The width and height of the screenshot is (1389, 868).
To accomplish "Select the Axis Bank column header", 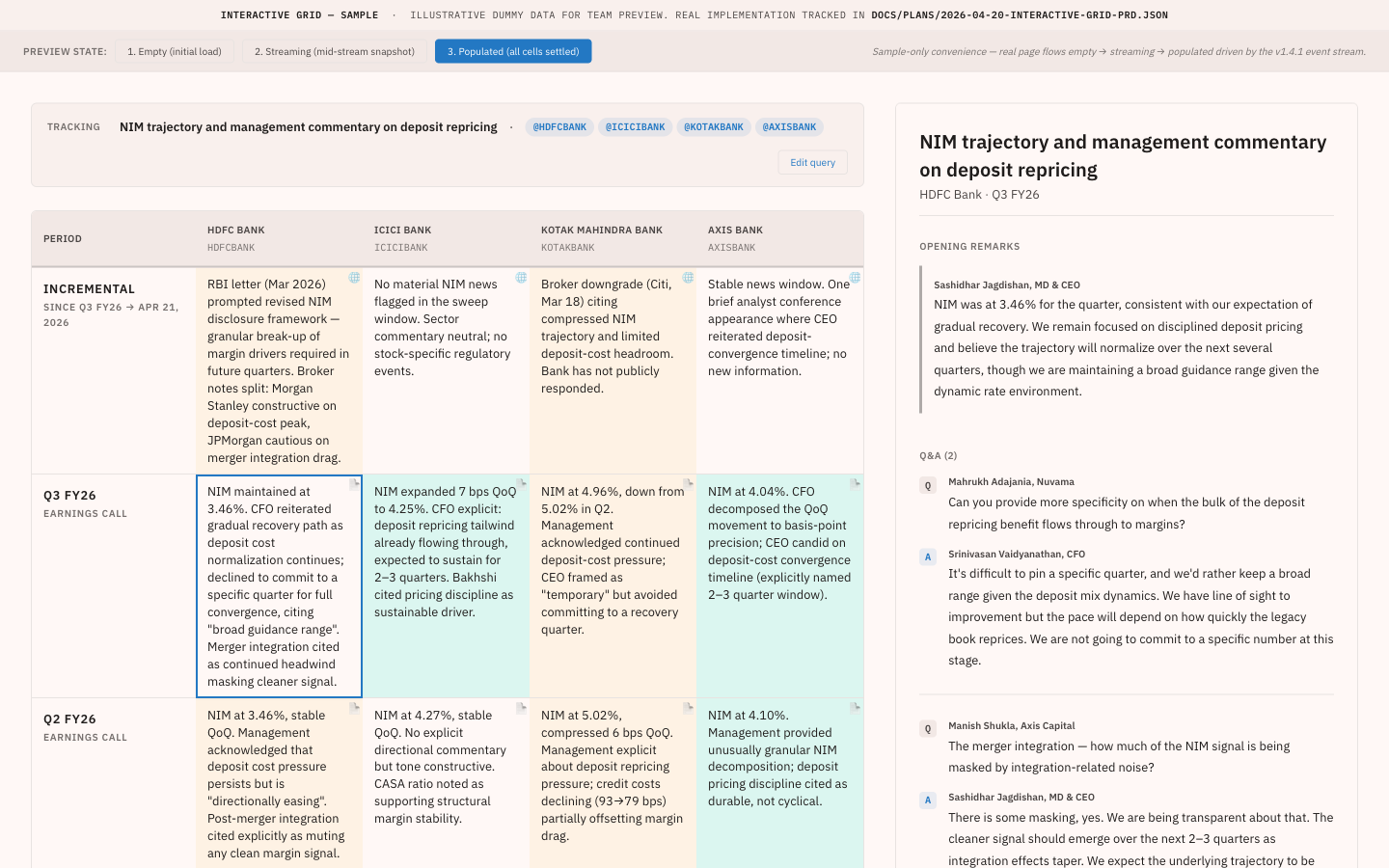I will pyautogui.click(x=779, y=238).
